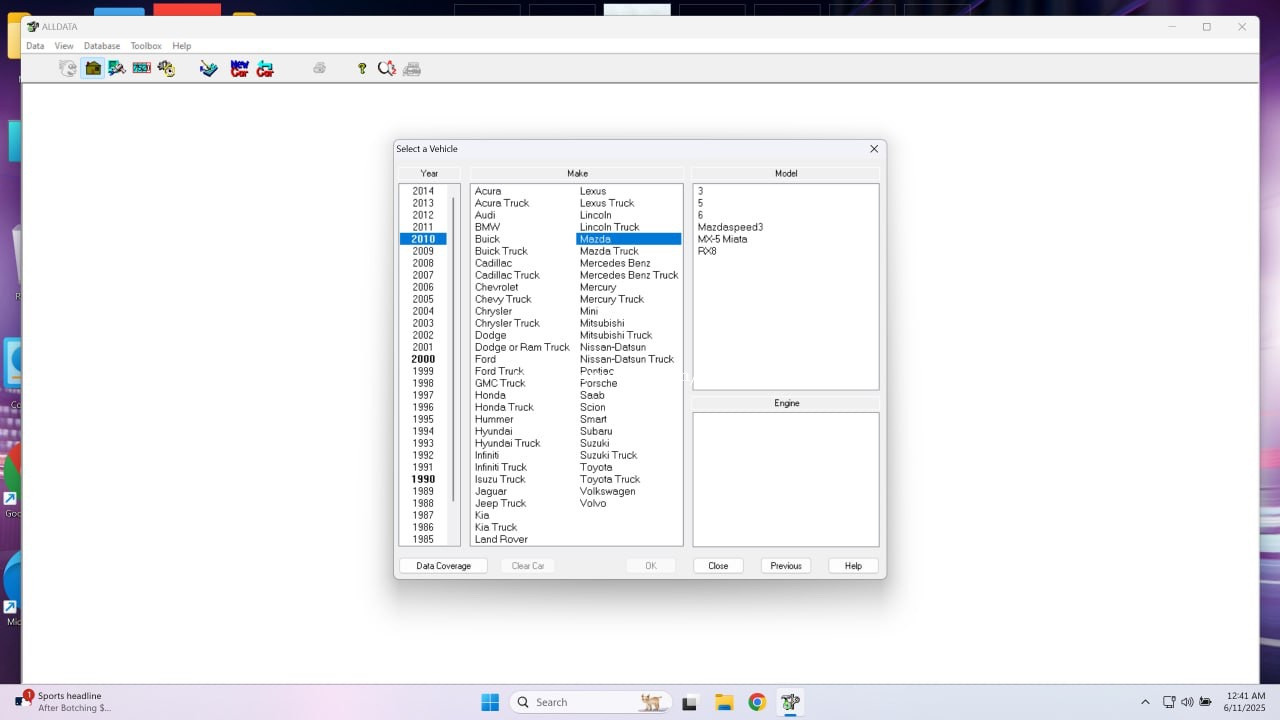Select Ford Truck make
The image size is (1280, 720).
click(499, 371)
